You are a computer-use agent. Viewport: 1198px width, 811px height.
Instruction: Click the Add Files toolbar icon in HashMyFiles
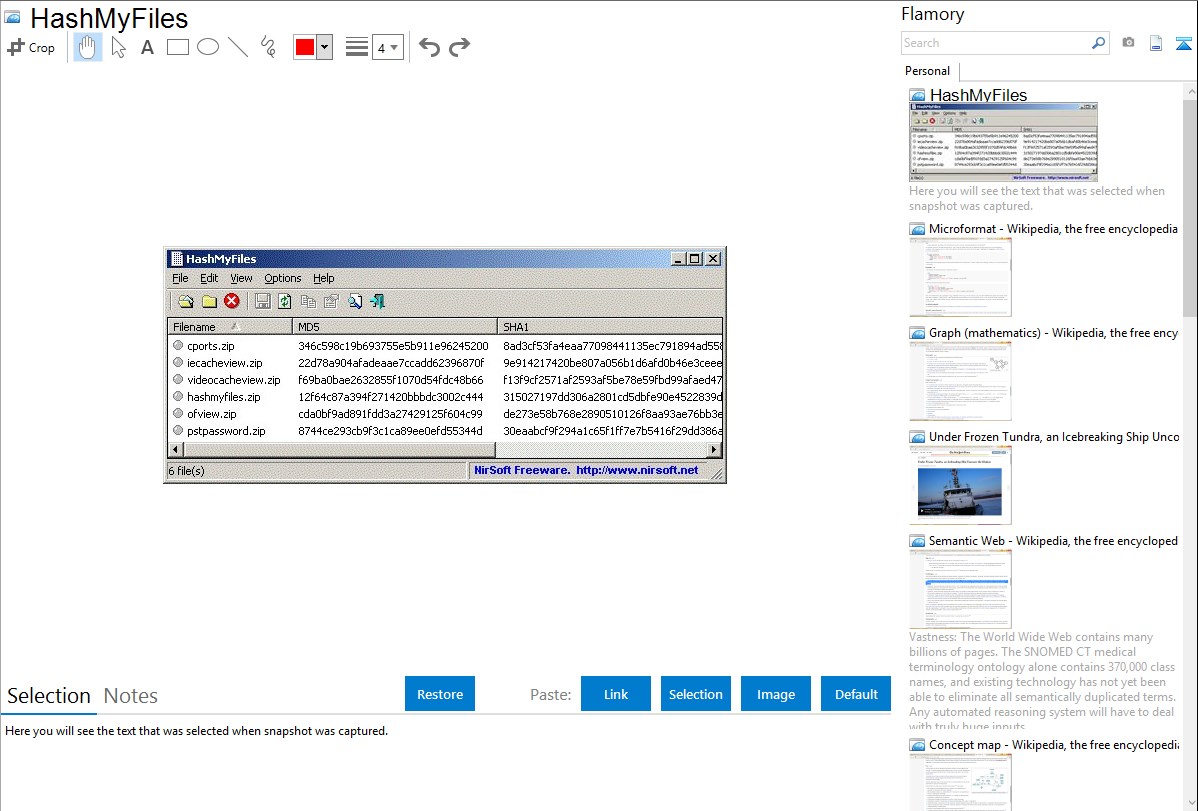(x=186, y=301)
